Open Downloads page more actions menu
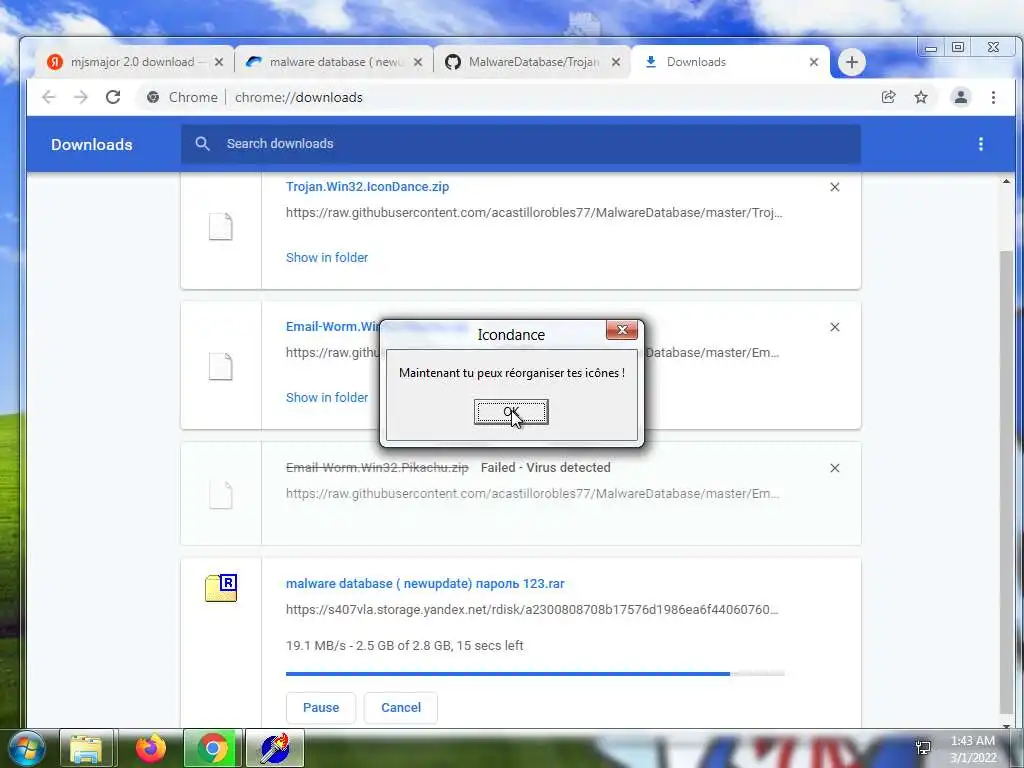The width and height of the screenshot is (1024, 768). pyautogui.click(x=980, y=144)
